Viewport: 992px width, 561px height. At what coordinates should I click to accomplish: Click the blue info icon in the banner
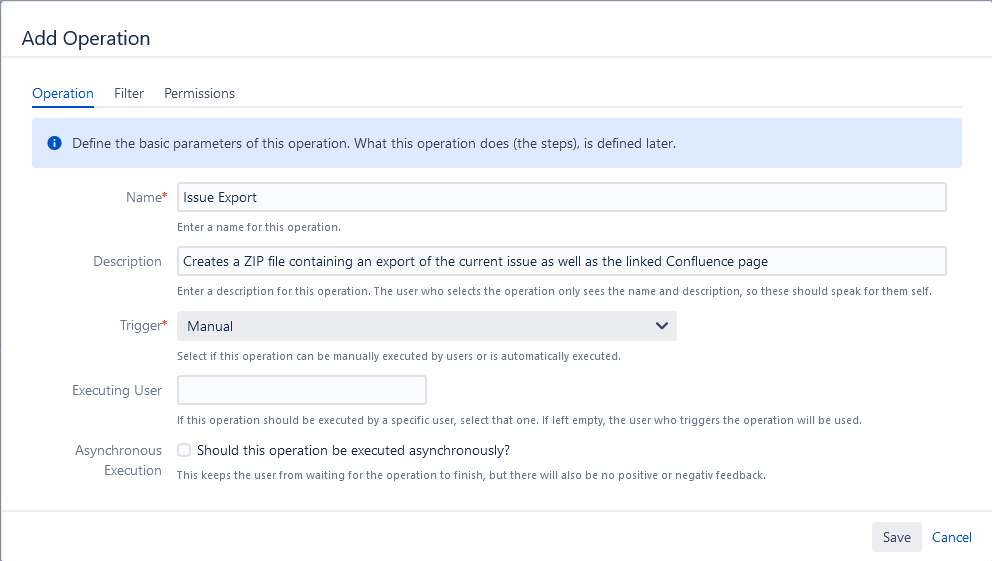55,143
